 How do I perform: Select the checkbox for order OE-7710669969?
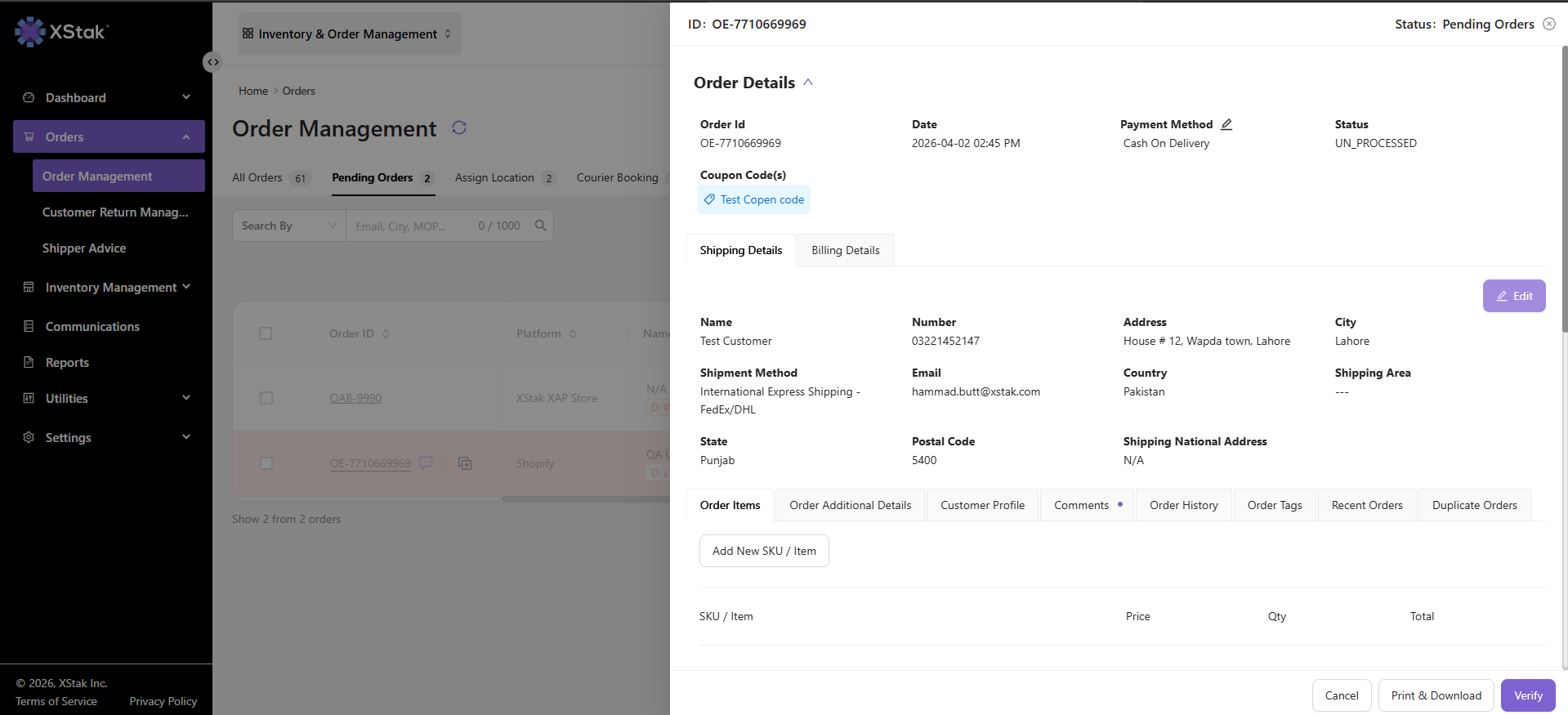pos(266,463)
